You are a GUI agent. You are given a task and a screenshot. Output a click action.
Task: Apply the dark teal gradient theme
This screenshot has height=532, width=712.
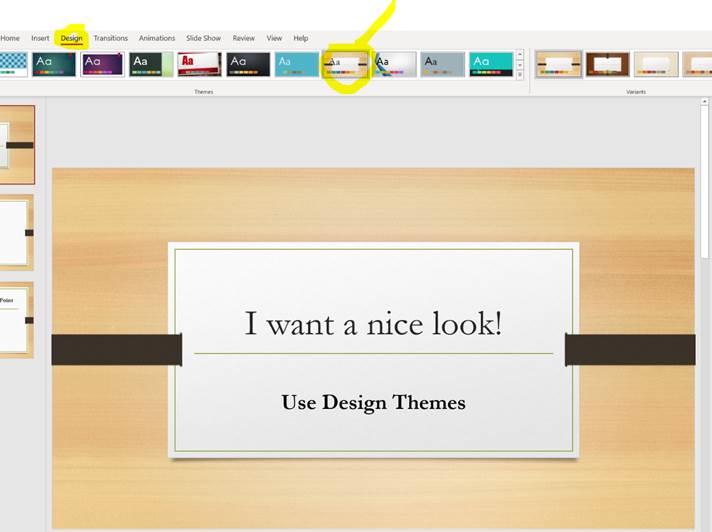point(54,65)
